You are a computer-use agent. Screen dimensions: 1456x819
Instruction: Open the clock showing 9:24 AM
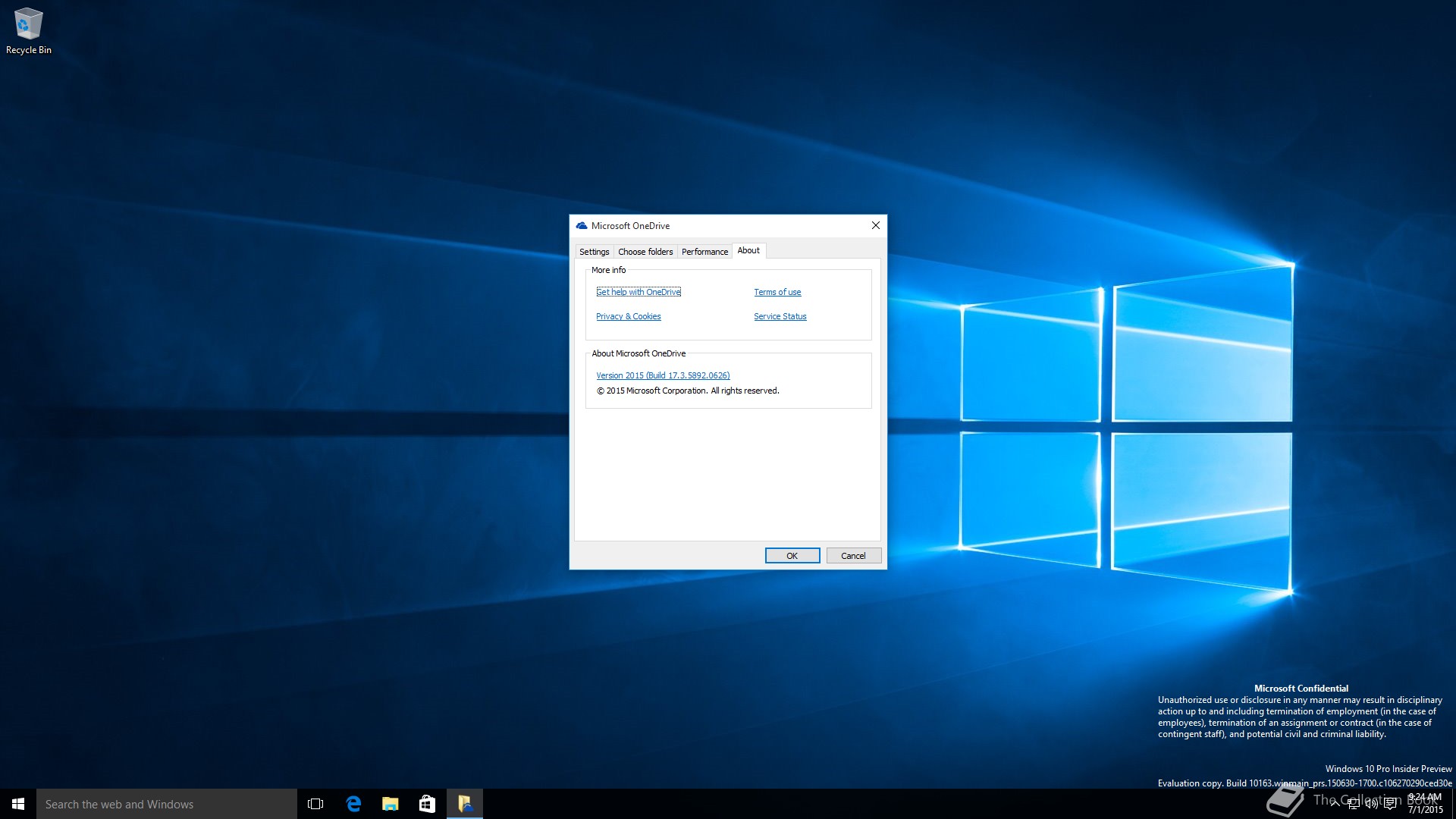(1425, 804)
